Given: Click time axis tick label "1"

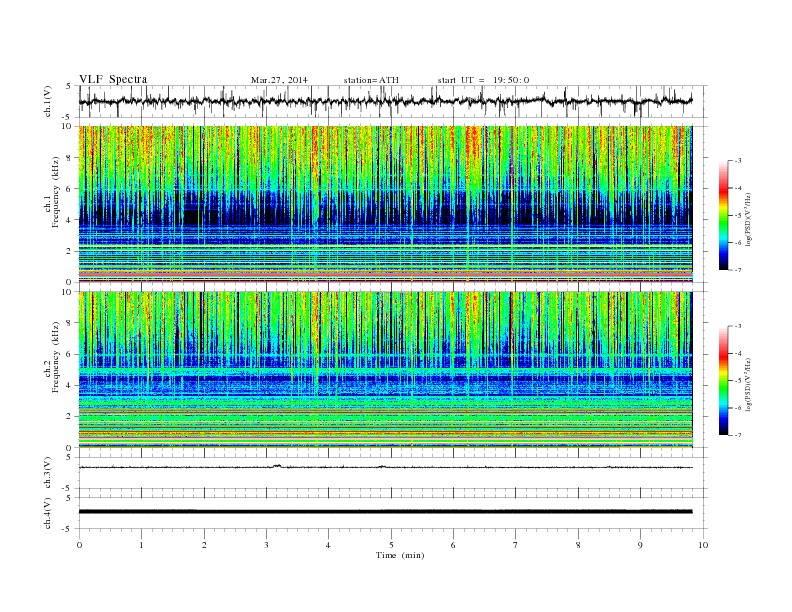Looking at the screenshot, I should (141, 545).
